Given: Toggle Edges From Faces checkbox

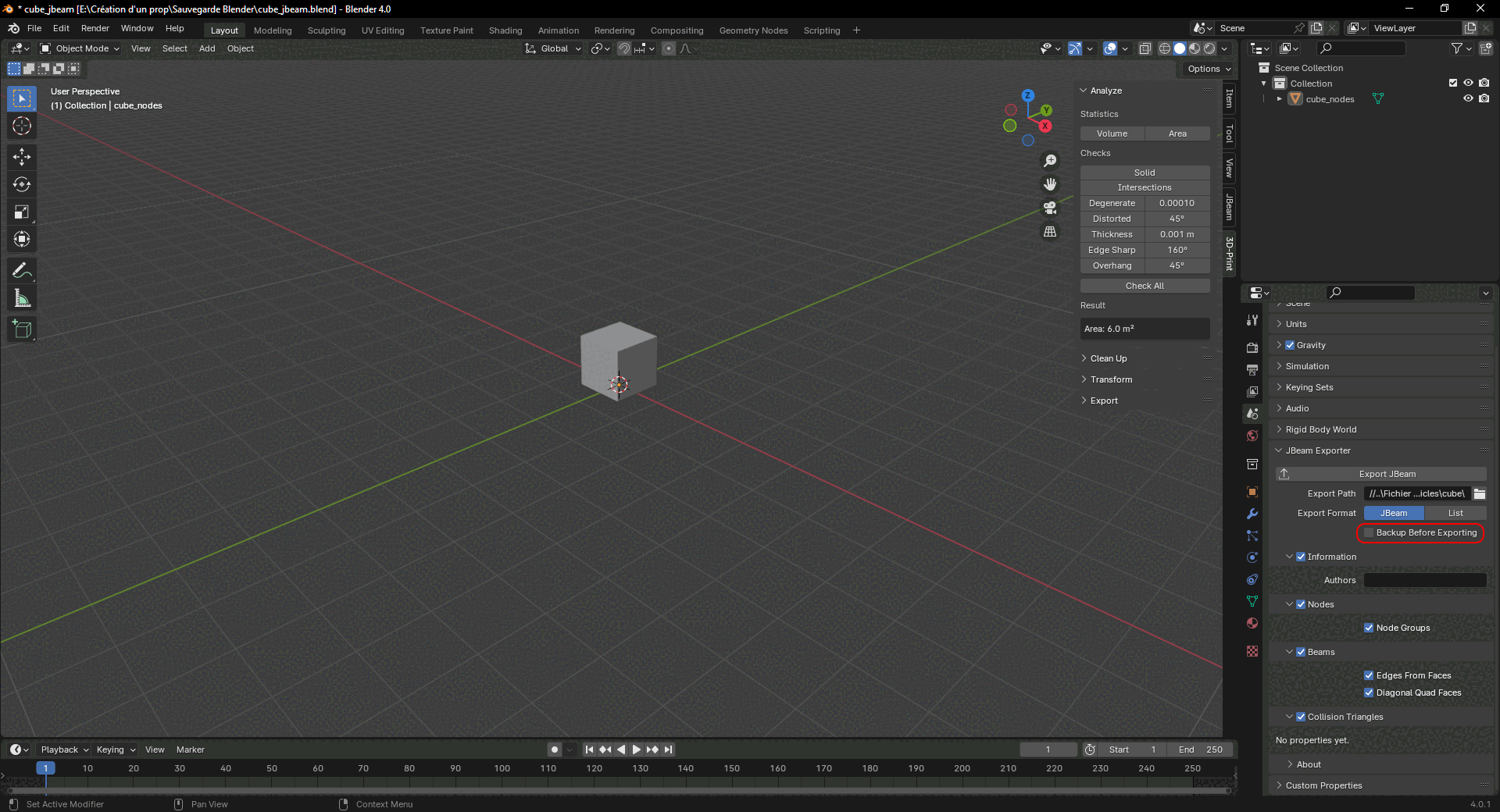Looking at the screenshot, I should coord(1369,675).
